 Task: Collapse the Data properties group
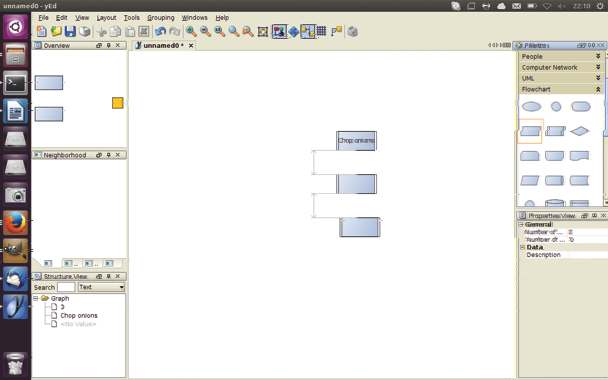(x=522, y=247)
